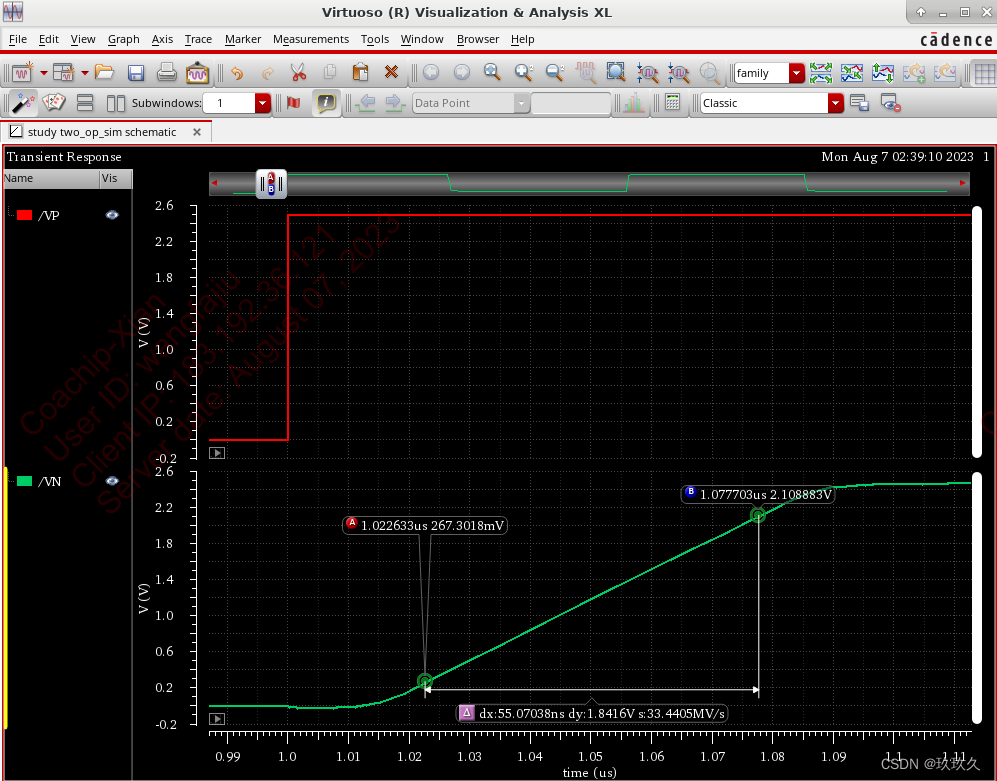Click marker B label on VN waveform
Screen dimensions: 997x781
[758, 494]
